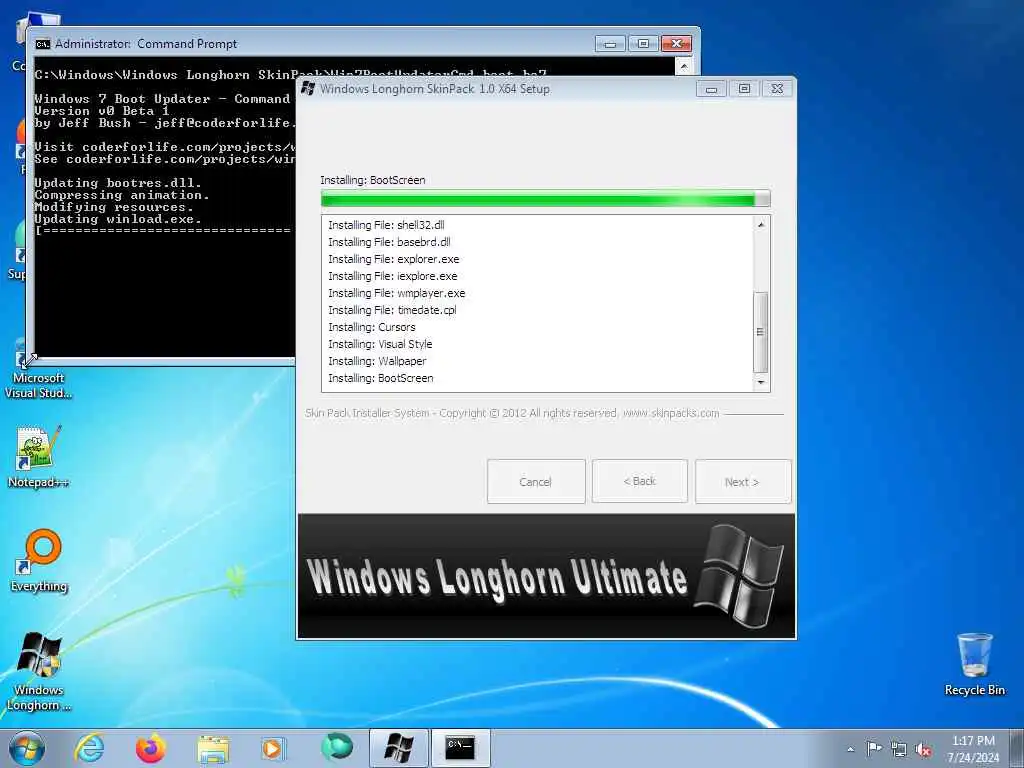Click the Show Desktop strip on taskbar
This screenshot has width=1024, height=768.
[1017, 748]
